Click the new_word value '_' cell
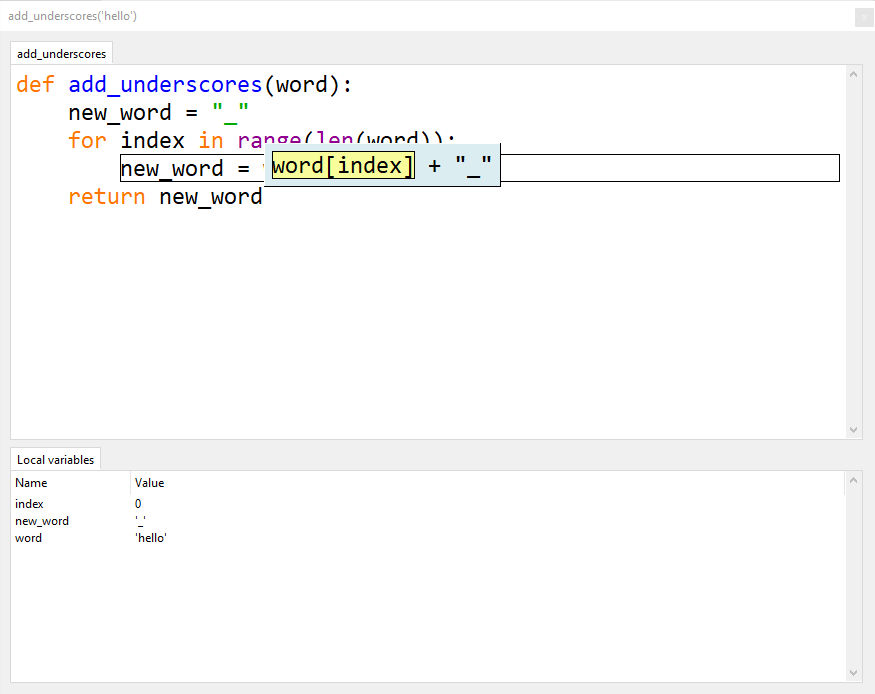The width and height of the screenshot is (875, 694). [x=140, y=521]
